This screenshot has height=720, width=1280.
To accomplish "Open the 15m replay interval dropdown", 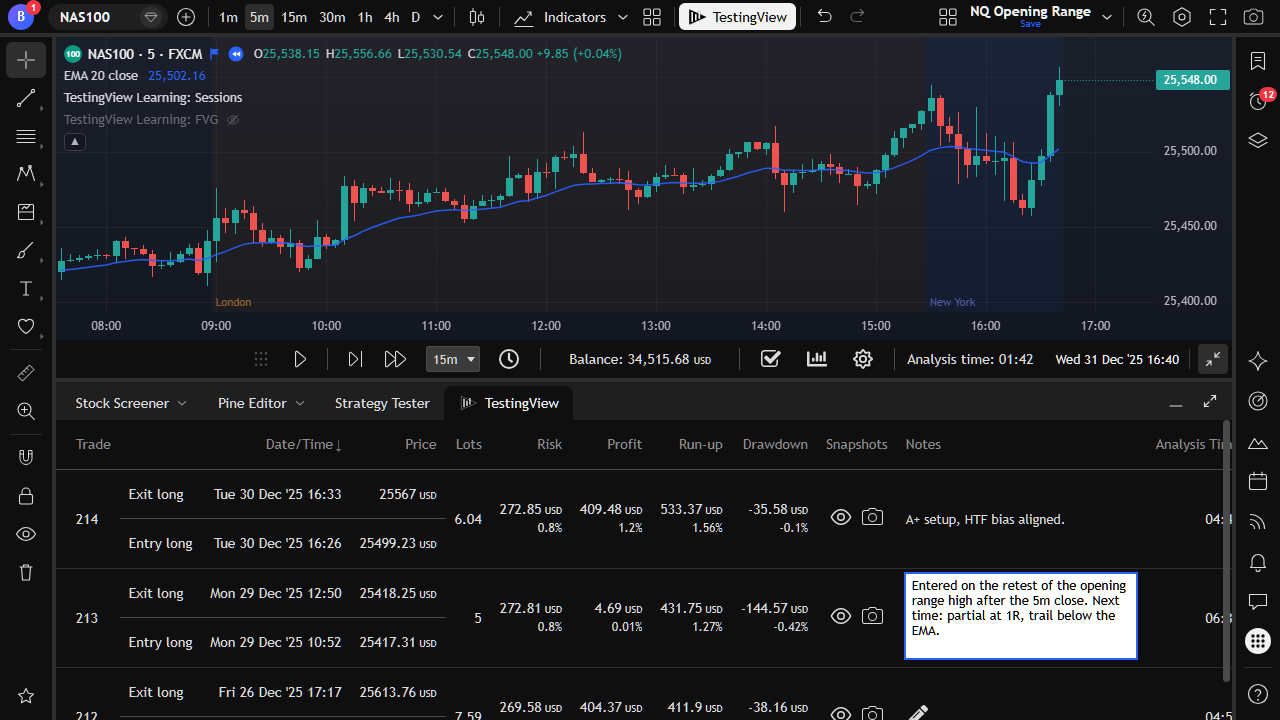I will [x=453, y=359].
